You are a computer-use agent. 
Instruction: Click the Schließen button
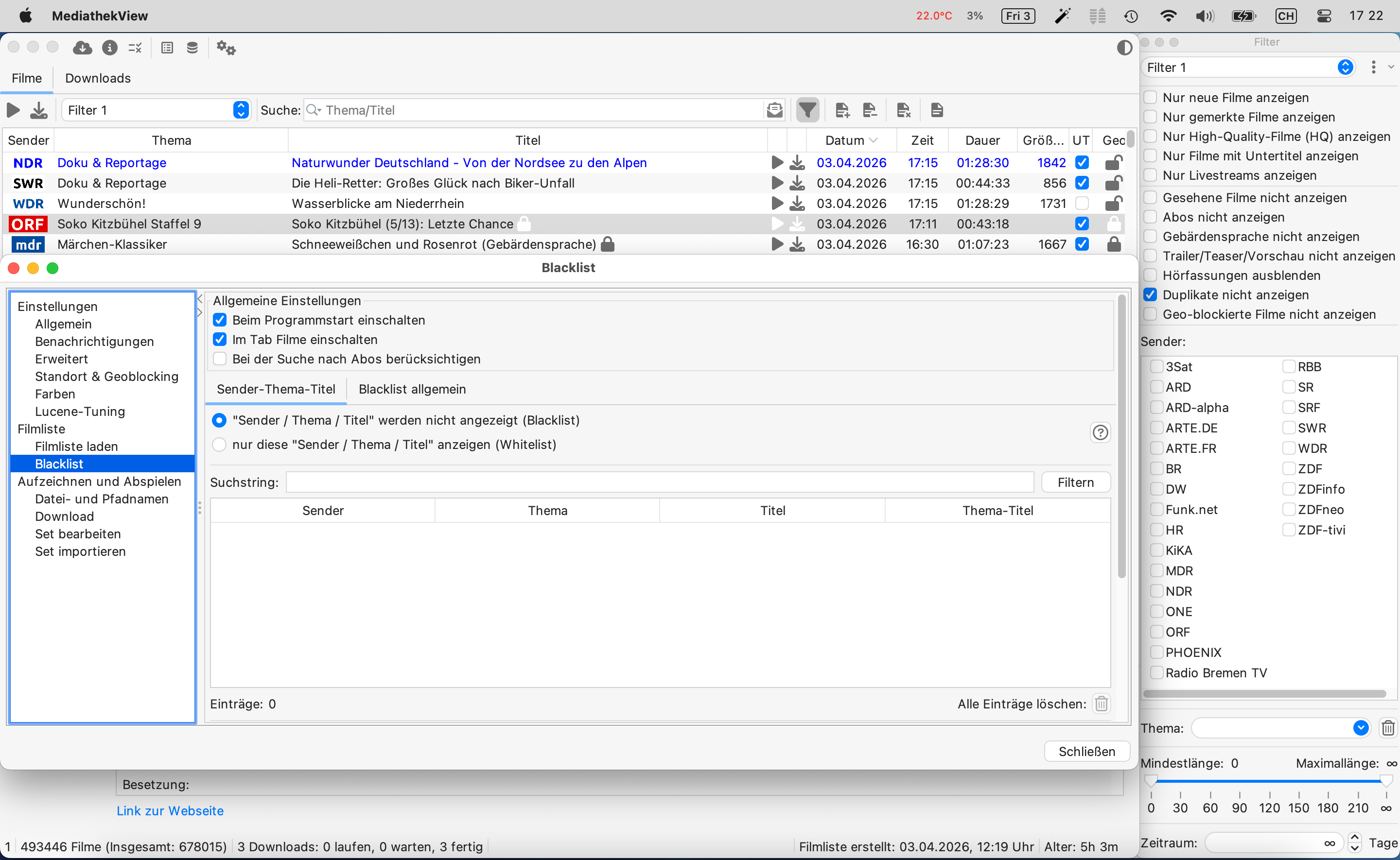click(1086, 751)
